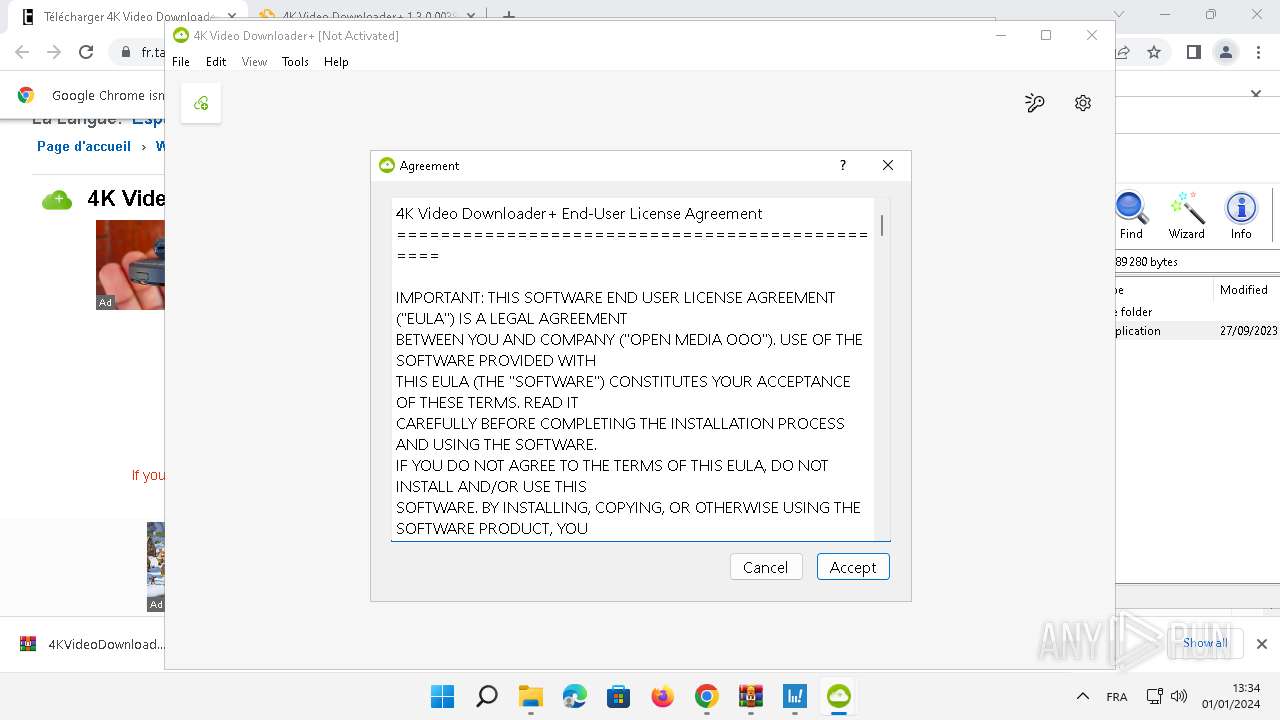Open Chrome side panel icon
The image size is (1280, 720).
coord(1193,52)
